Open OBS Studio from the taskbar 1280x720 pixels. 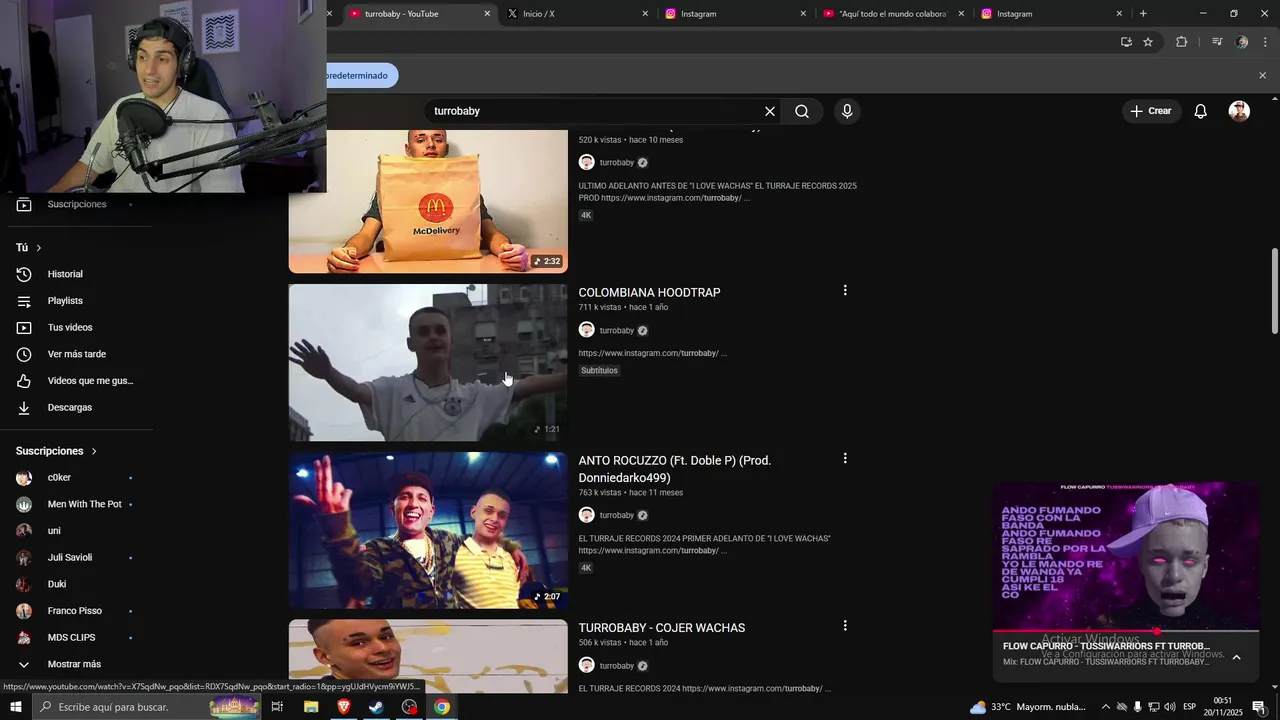tap(409, 707)
